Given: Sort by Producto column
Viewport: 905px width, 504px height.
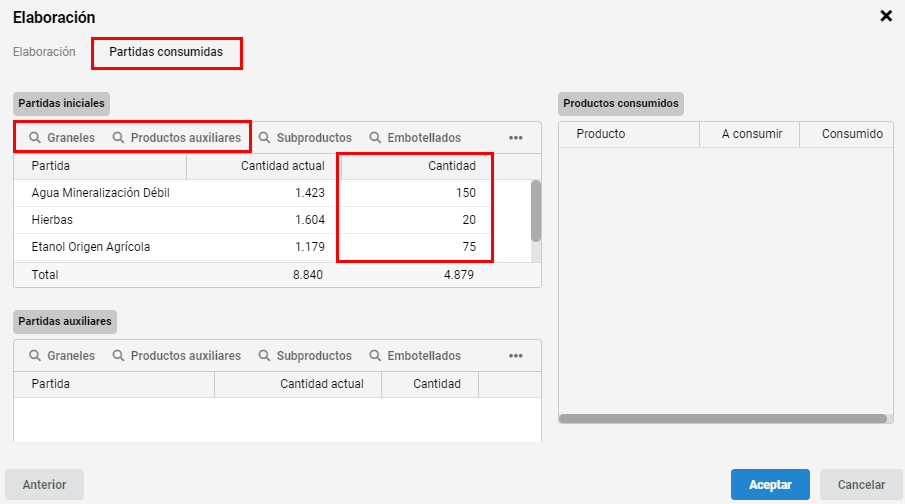Looking at the screenshot, I should [x=629, y=134].
